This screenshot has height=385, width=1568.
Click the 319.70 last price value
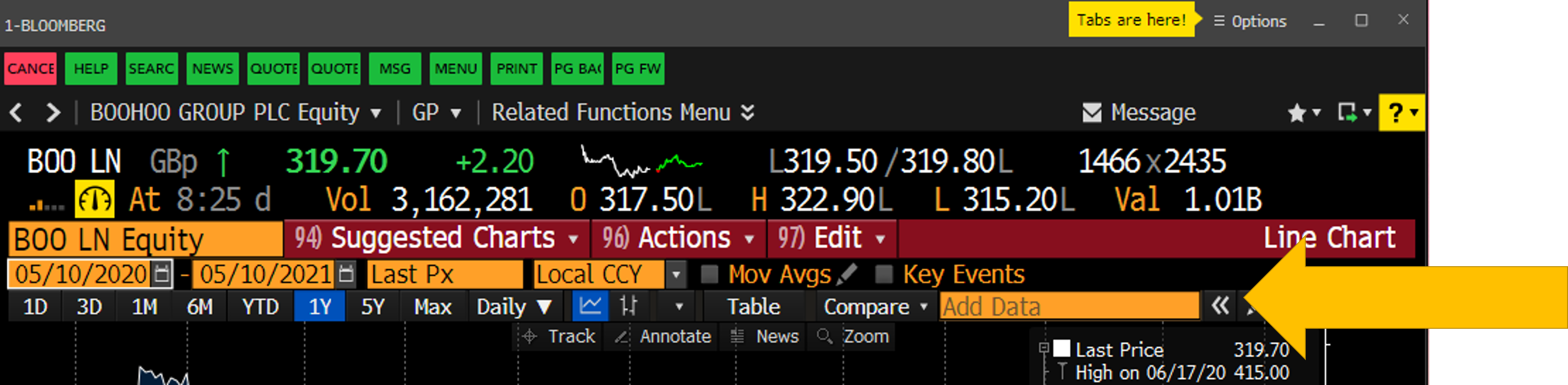coord(337,161)
